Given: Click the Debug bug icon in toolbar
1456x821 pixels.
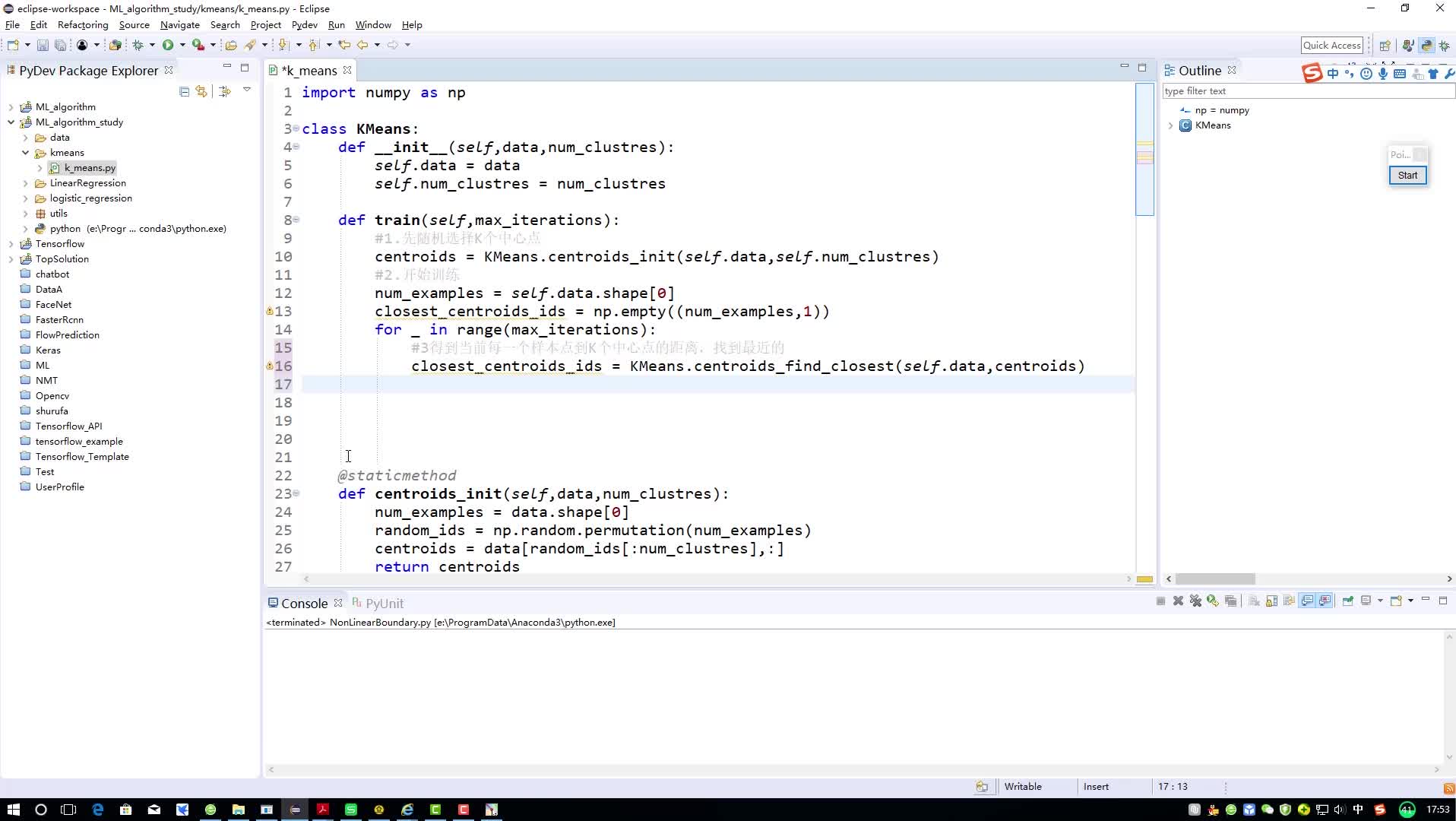Looking at the screenshot, I should (138, 45).
